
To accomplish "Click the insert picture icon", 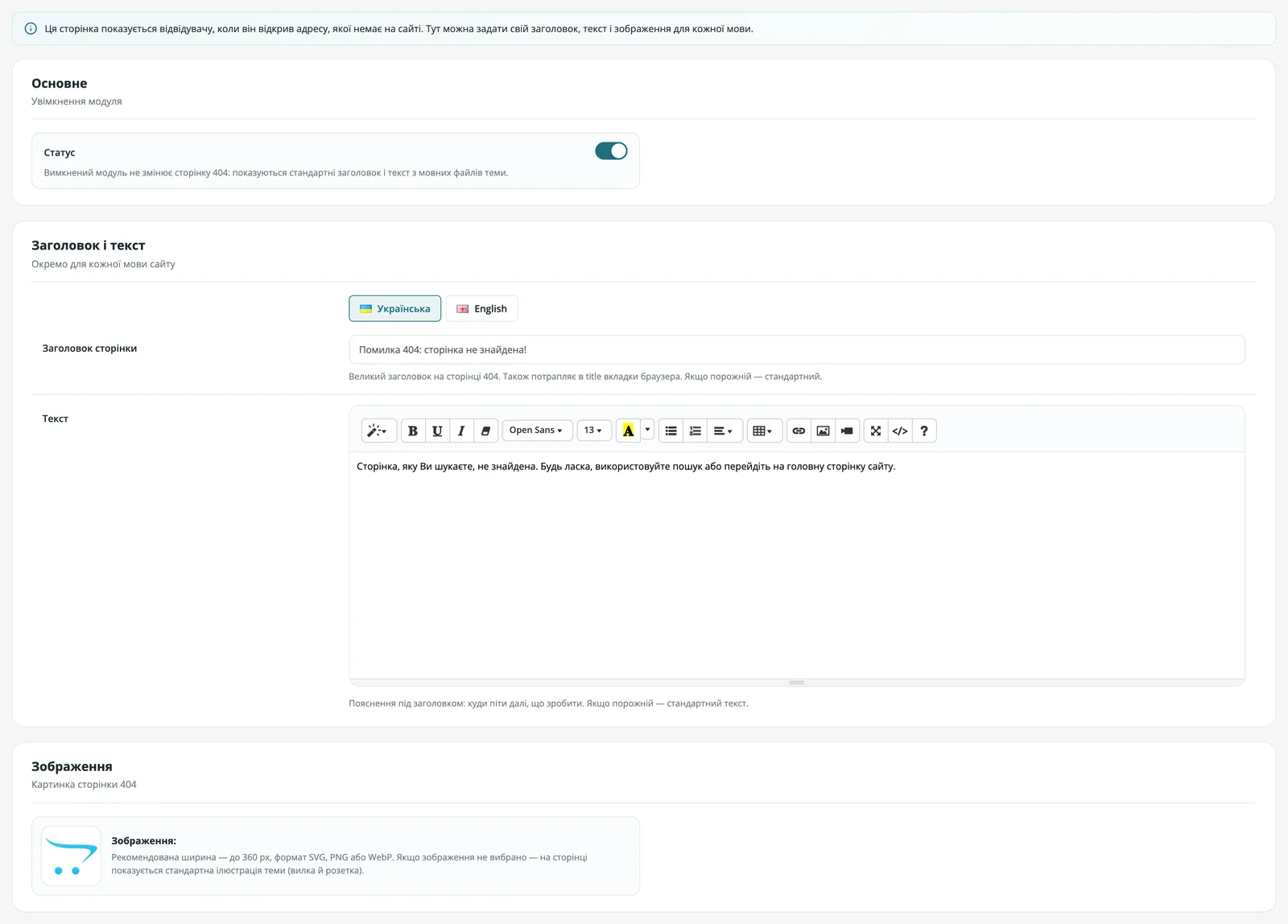I will tap(823, 431).
